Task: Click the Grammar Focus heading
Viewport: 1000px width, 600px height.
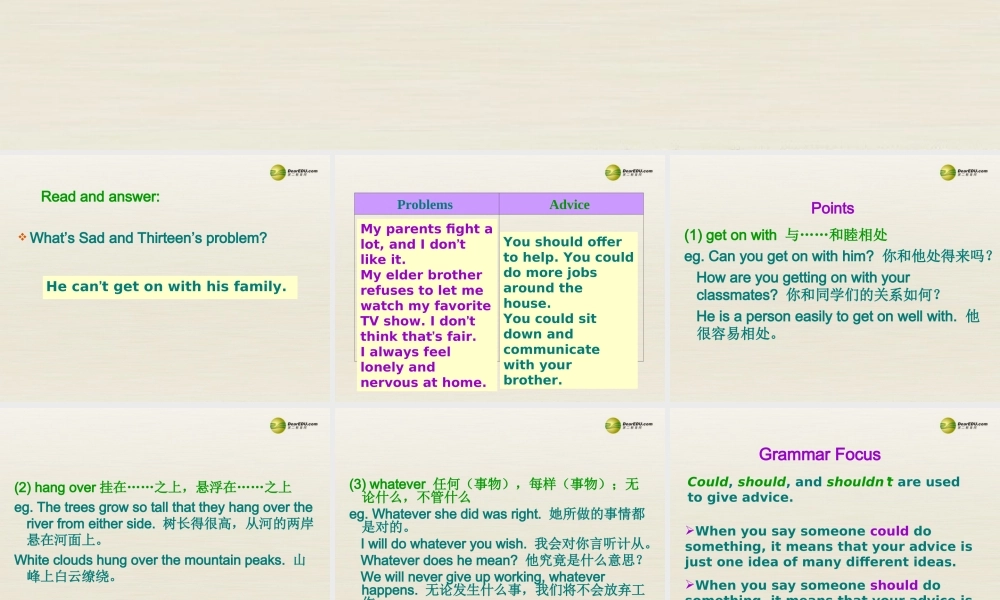Action: (x=819, y=454)
